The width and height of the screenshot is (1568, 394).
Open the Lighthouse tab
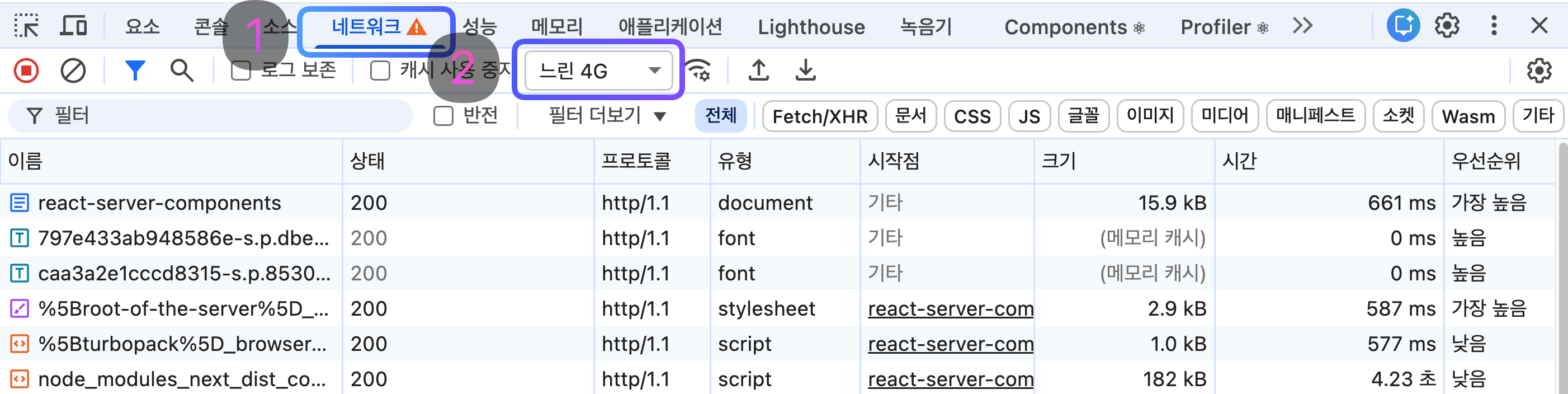(811, 27)
